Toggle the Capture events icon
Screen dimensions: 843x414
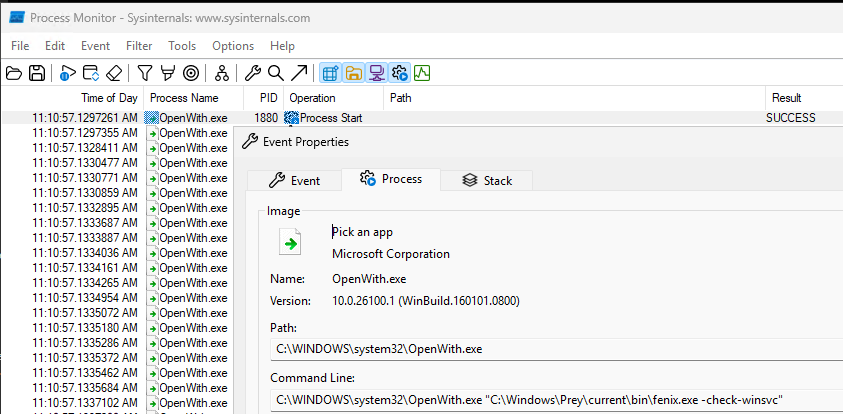(68, 73)
